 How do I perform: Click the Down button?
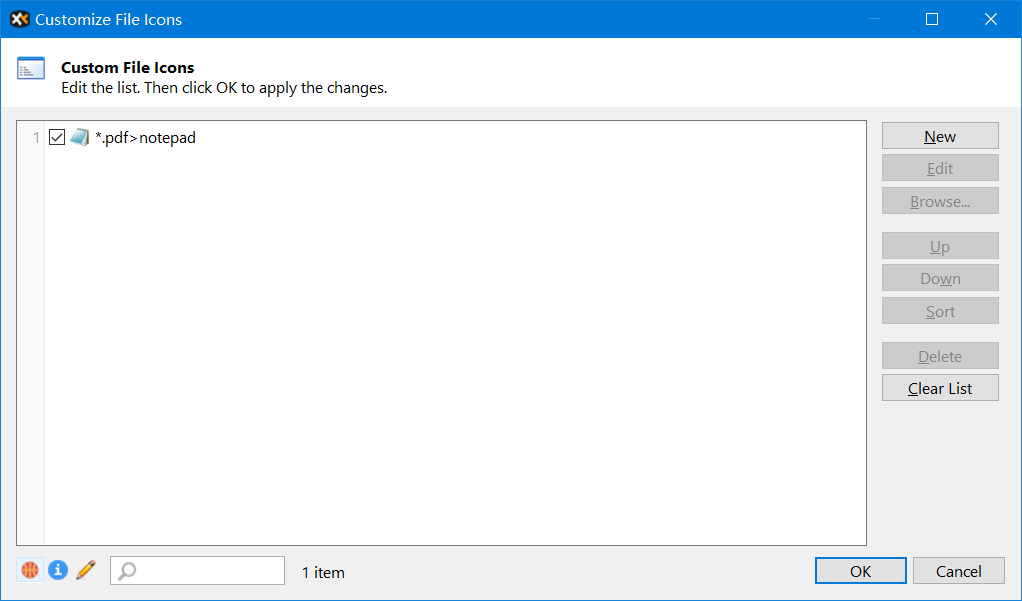940,278
